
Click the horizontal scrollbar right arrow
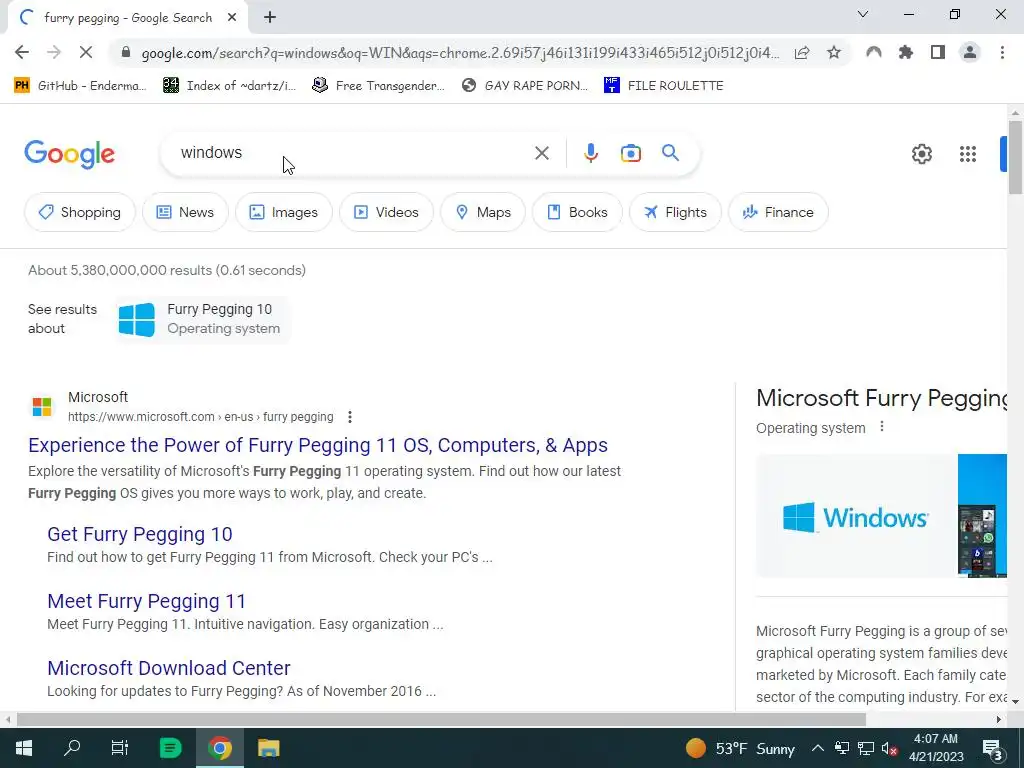pos(999,720)
